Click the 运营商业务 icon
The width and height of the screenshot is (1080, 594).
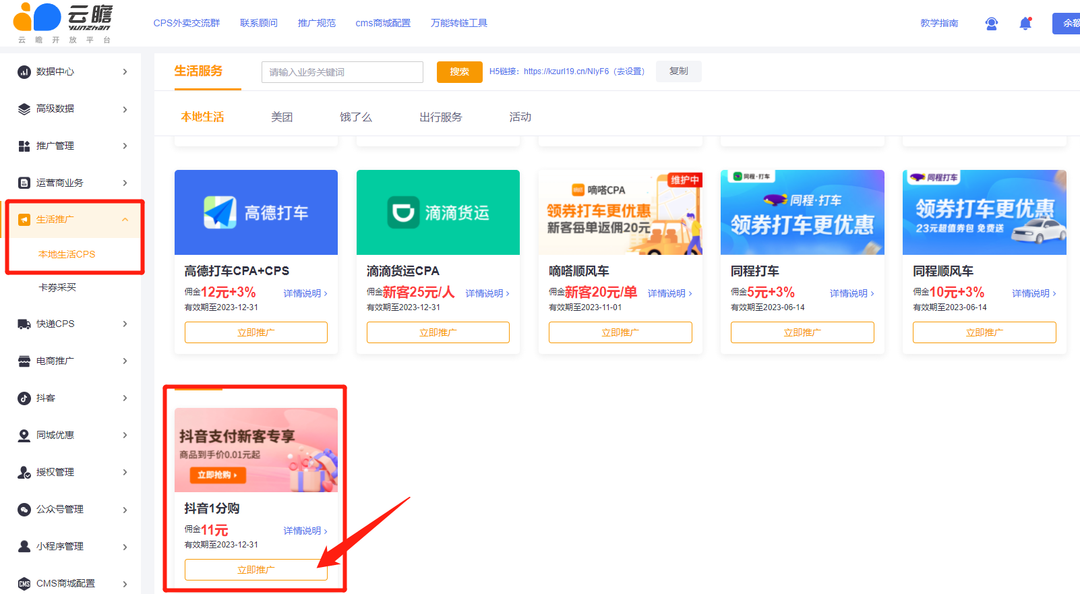point(24,183)
